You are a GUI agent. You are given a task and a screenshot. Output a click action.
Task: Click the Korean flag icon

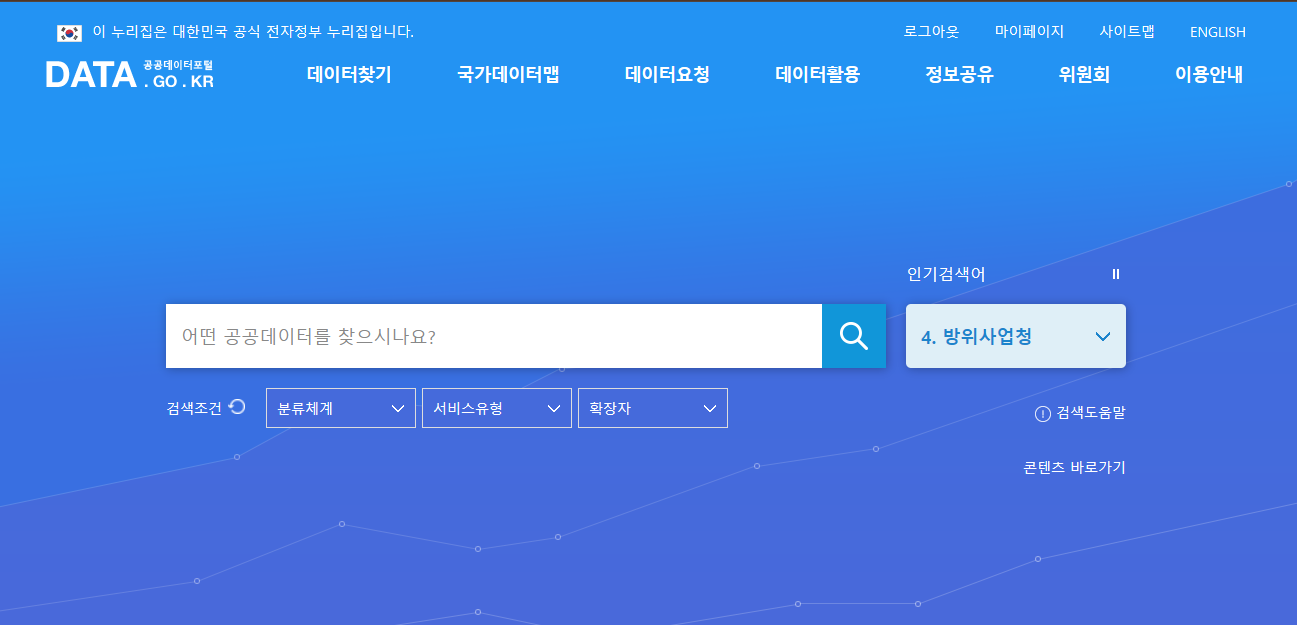point(69,32)
